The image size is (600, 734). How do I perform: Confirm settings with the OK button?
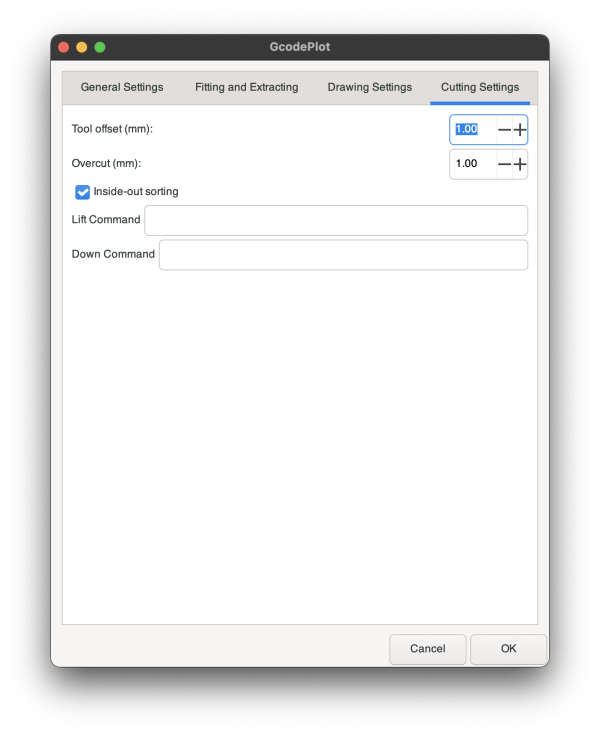tap(508, 649)
